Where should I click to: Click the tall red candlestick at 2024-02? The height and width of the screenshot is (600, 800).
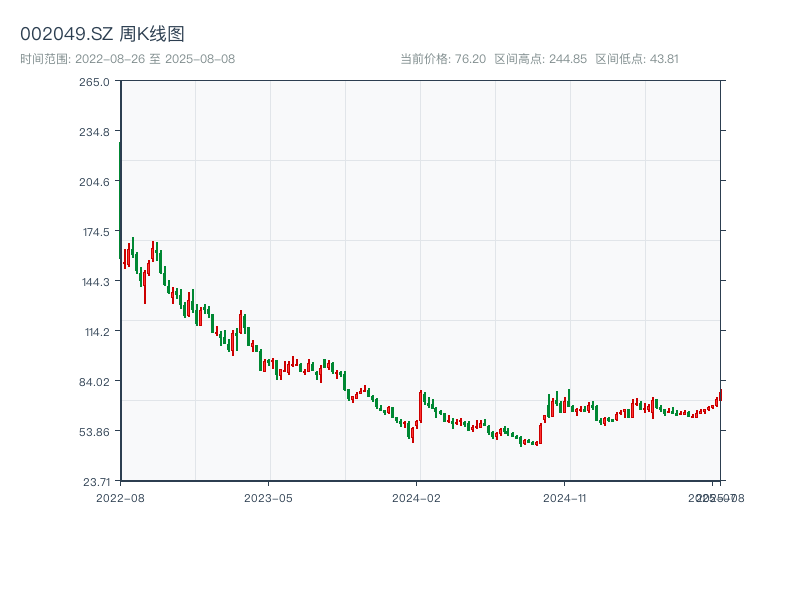click(420, 407)
